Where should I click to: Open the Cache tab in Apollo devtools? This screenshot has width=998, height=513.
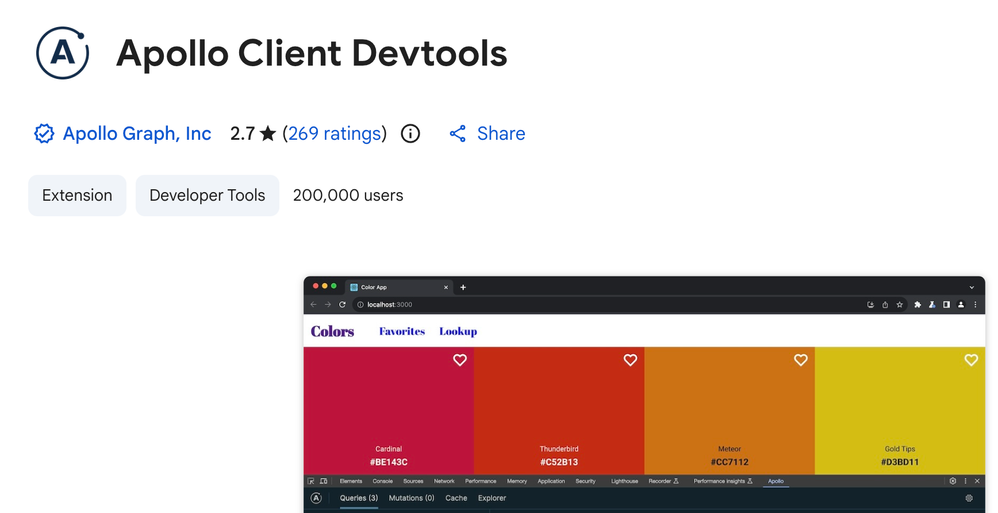[x=456, y=498]
